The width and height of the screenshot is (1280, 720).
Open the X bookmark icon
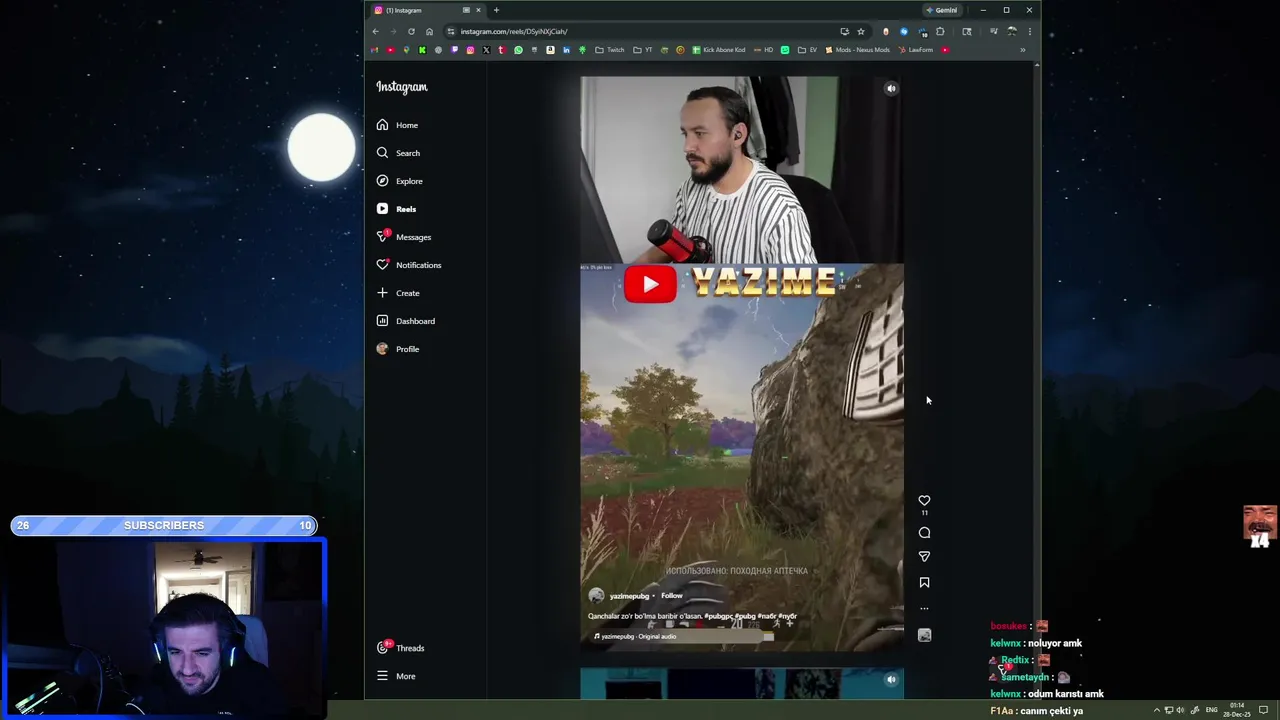tap(486, 50)
